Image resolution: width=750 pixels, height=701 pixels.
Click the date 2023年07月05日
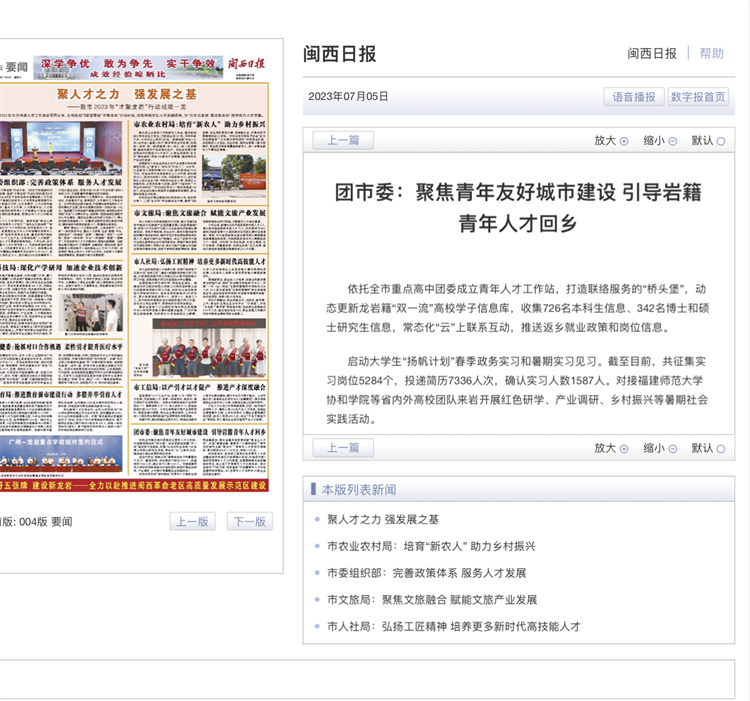click(348, 96)
